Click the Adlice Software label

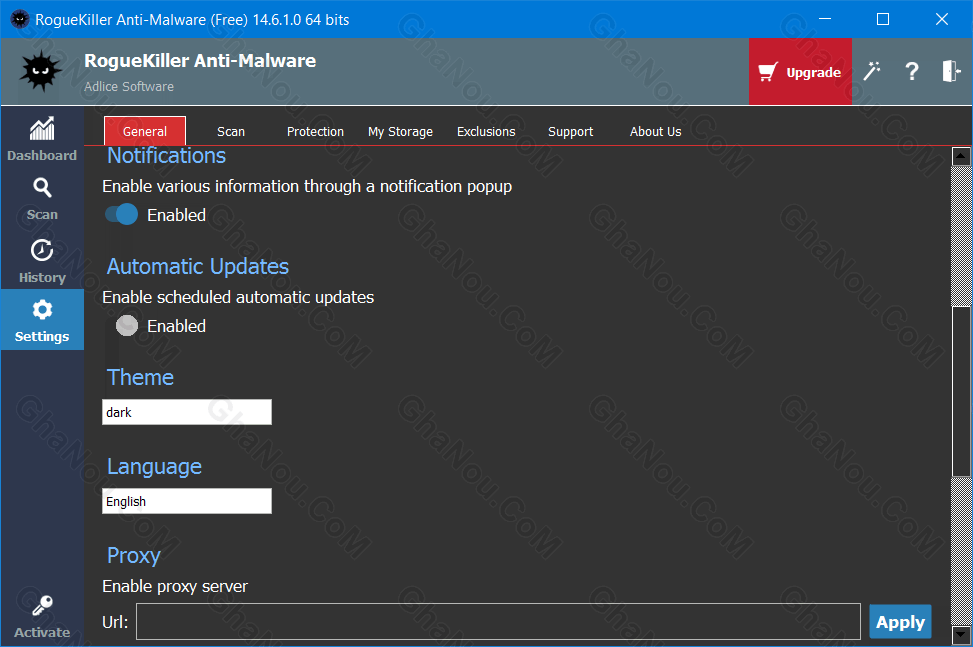coord(129,86)
